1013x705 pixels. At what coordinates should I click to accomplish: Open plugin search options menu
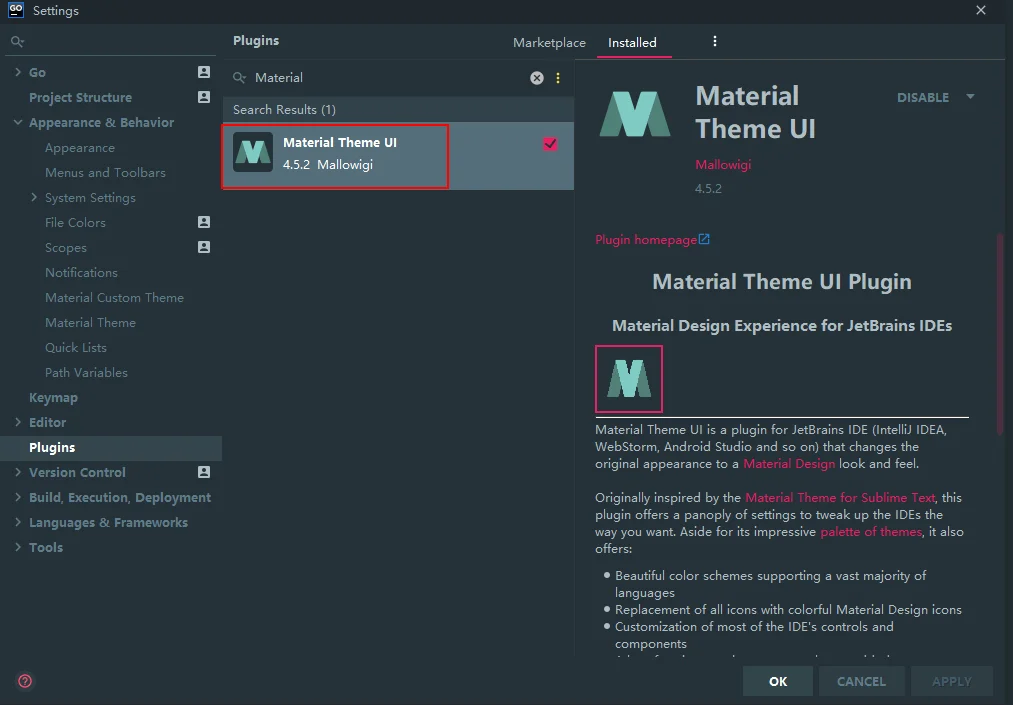point(558,78)
